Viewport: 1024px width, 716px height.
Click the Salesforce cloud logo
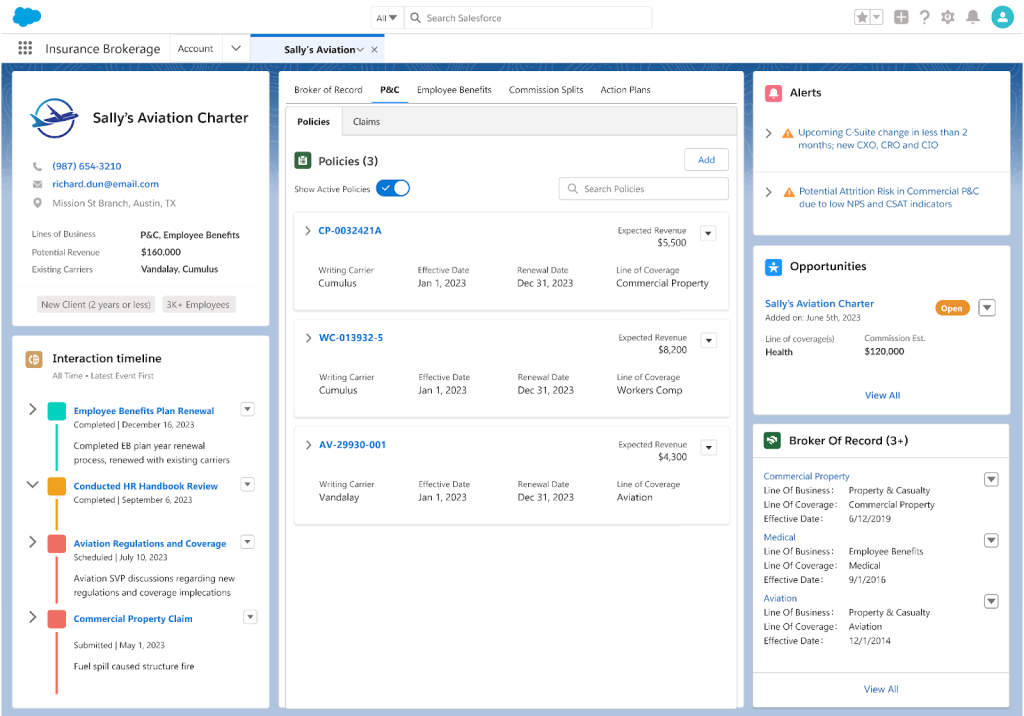[27, 17]
